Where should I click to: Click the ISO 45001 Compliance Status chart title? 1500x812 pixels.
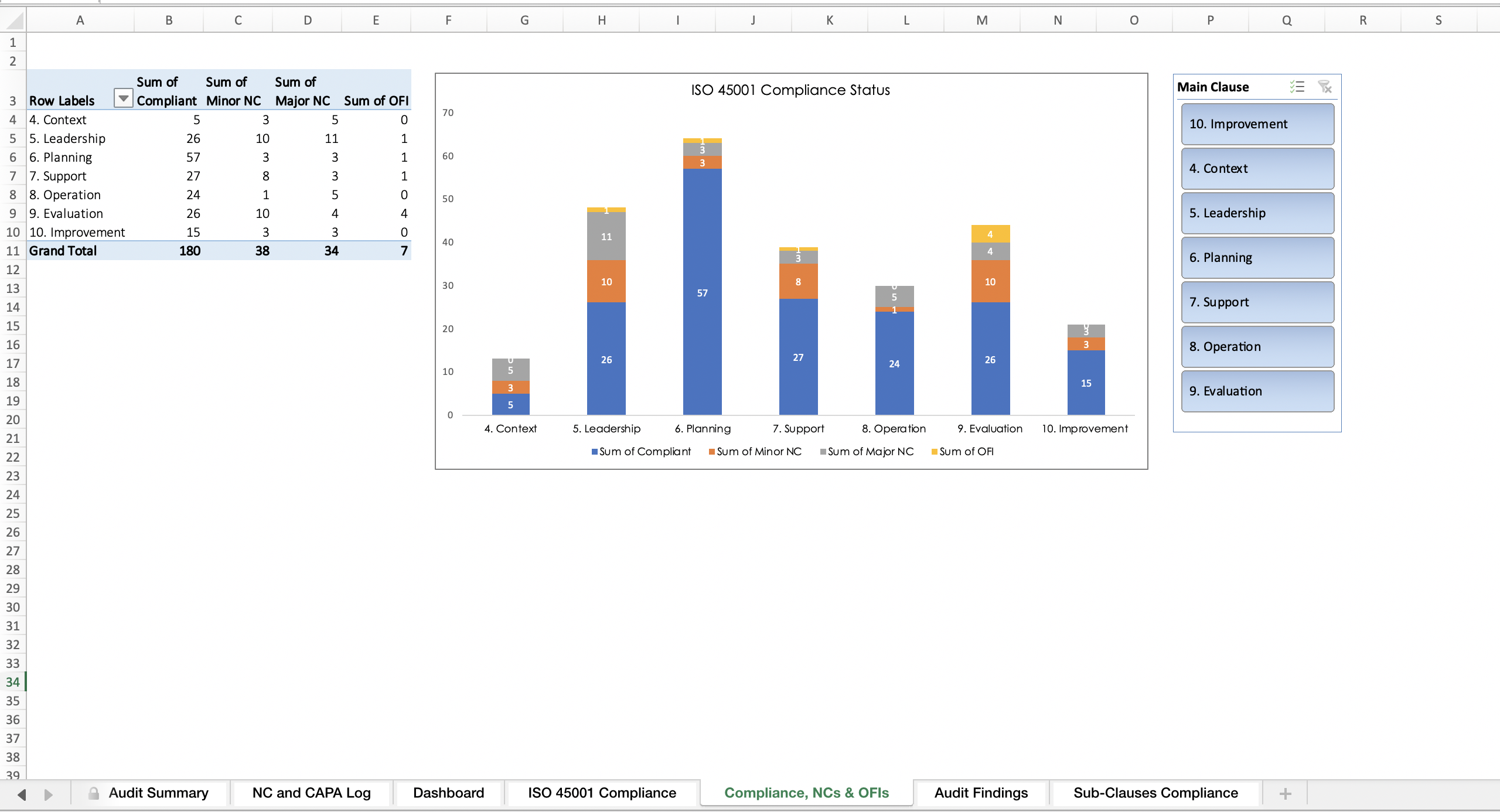790,90
